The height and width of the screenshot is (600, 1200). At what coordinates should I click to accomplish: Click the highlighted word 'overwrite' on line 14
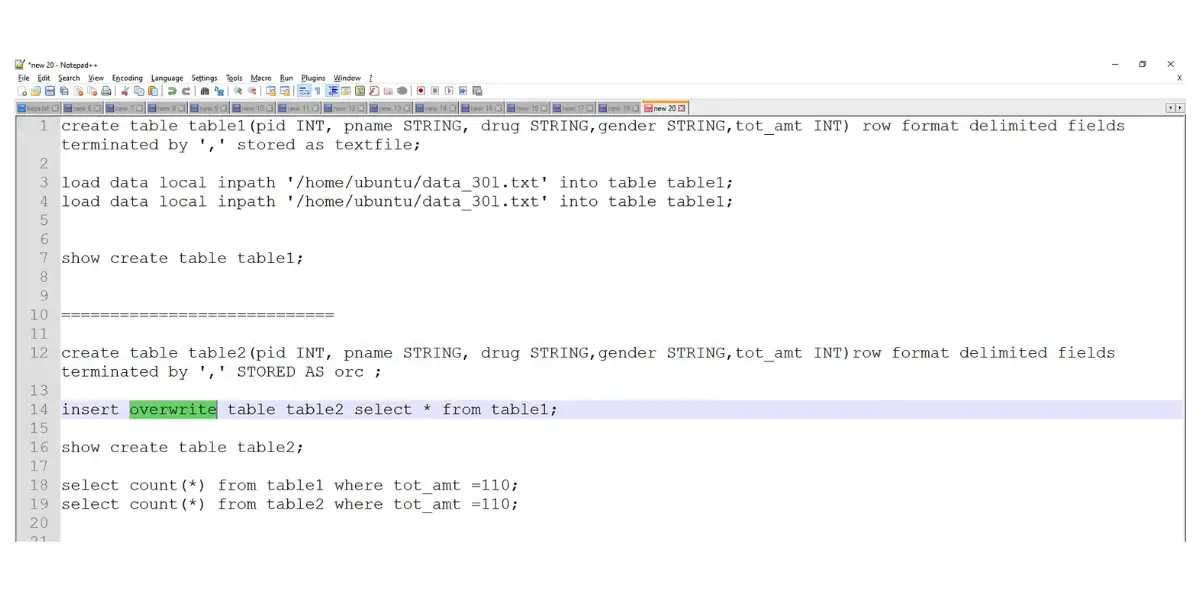pos(173,409)
